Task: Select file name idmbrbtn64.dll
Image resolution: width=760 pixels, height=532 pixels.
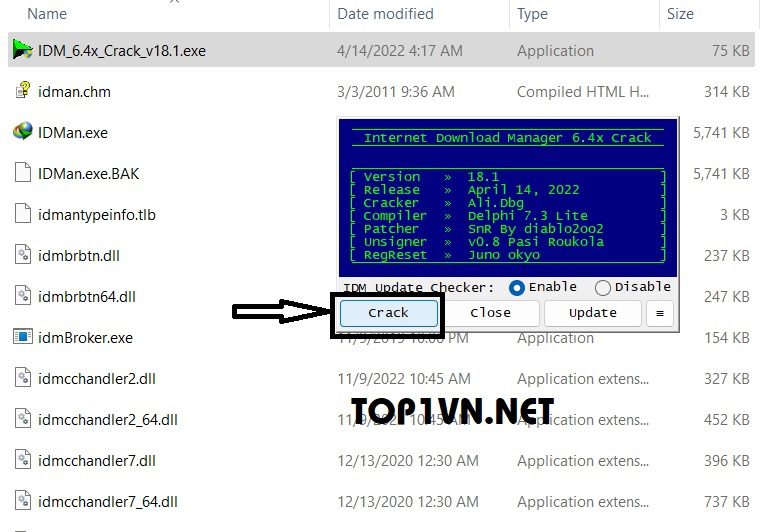Action: 86,297
